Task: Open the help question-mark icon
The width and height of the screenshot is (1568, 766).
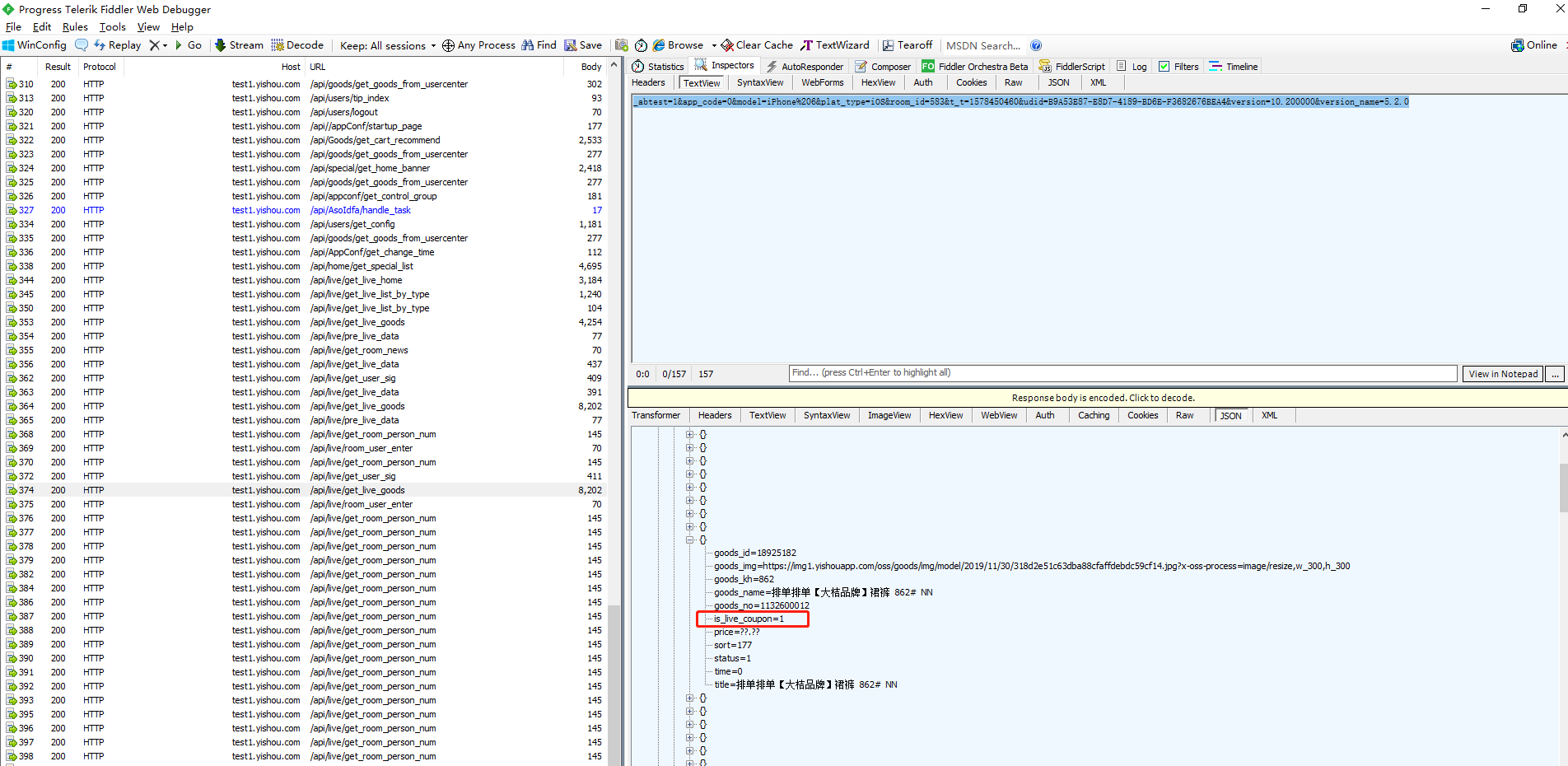Action: [x=1036, y=45]
